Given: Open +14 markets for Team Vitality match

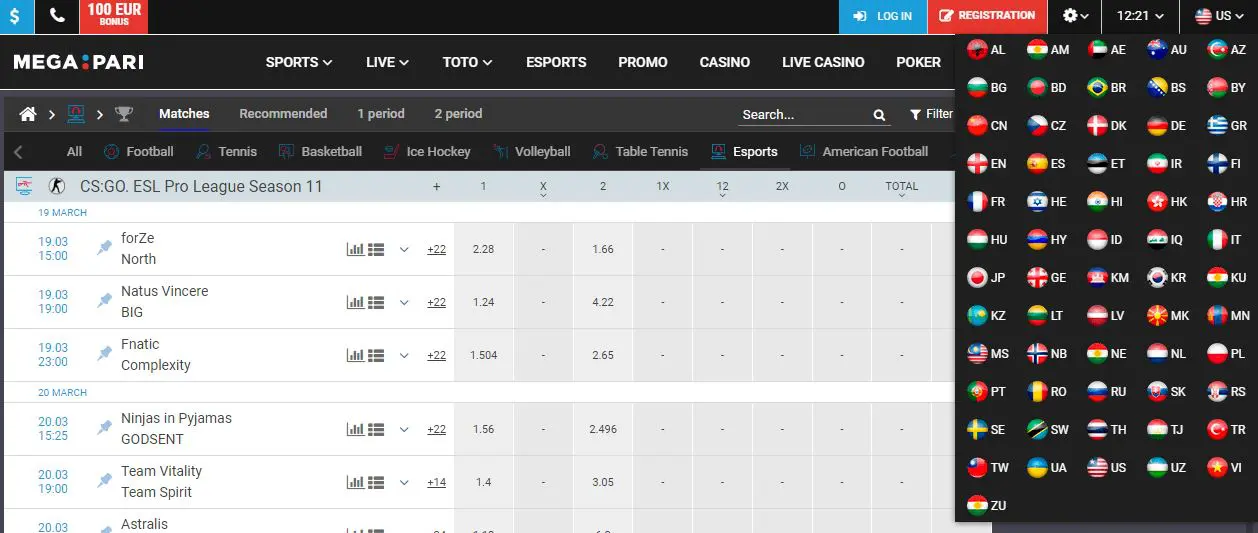Looking at the screenshot, I should coord(436,482).
